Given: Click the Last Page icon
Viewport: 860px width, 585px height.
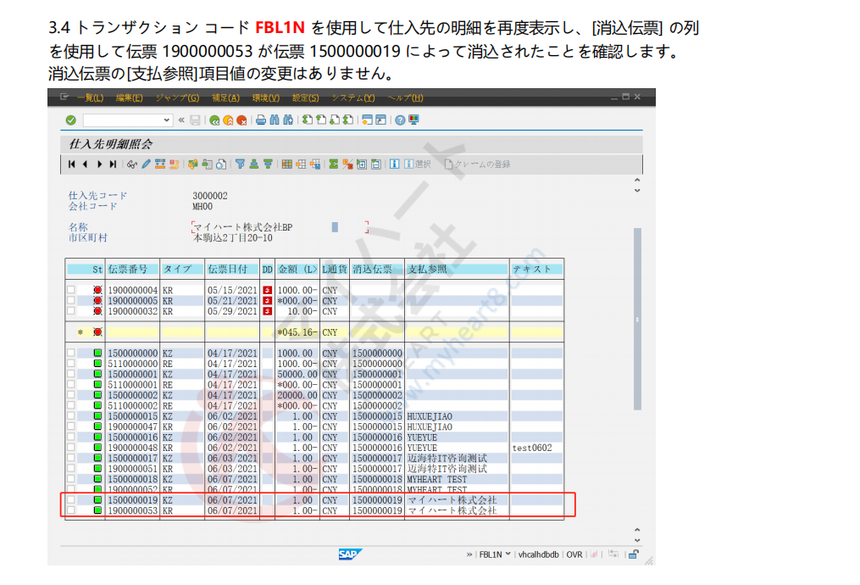Looking at the screenshot, I should tap(348, 120).
